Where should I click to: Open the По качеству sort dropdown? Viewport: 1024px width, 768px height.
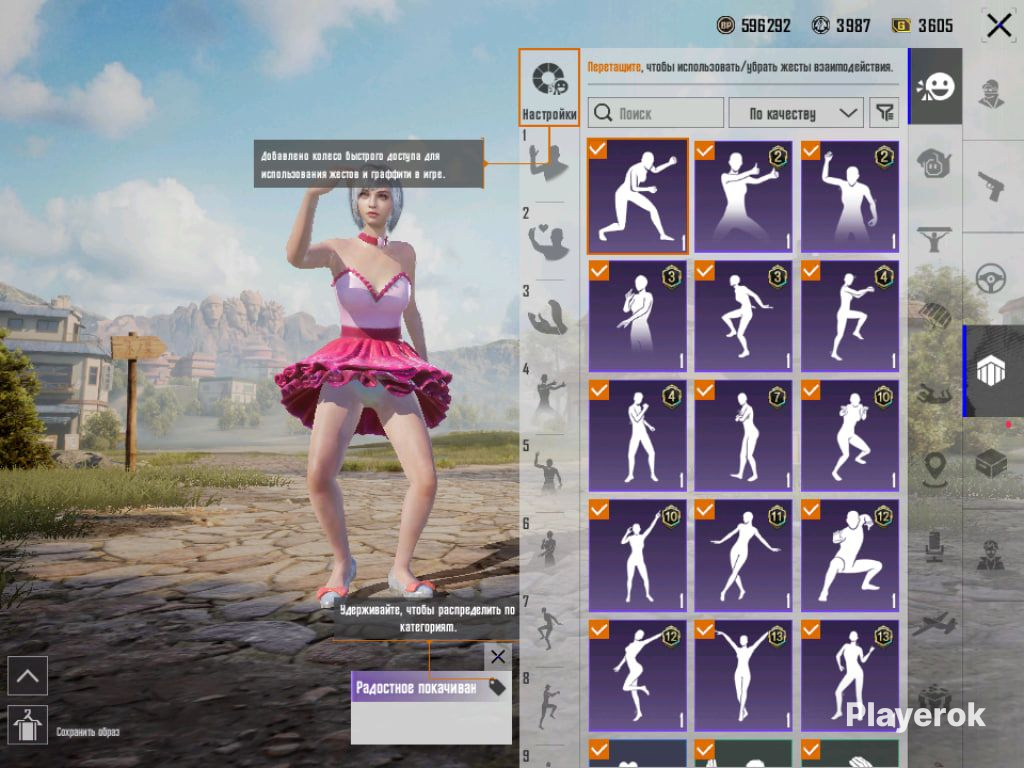pos(796,113)
